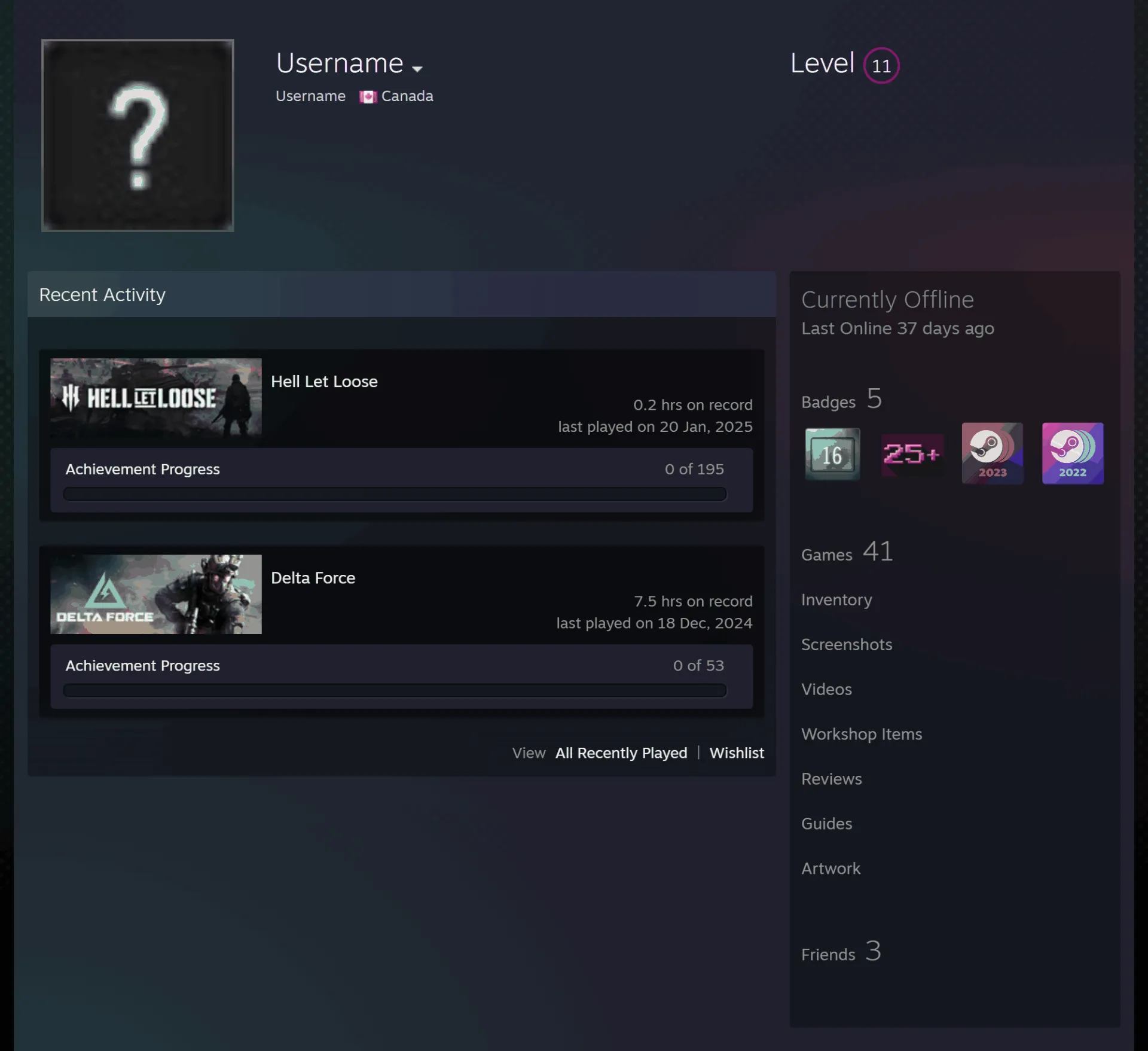Open the Badges 5 section
Image resolution: width=1148 pixels, height=1051 pixels.
842,399
